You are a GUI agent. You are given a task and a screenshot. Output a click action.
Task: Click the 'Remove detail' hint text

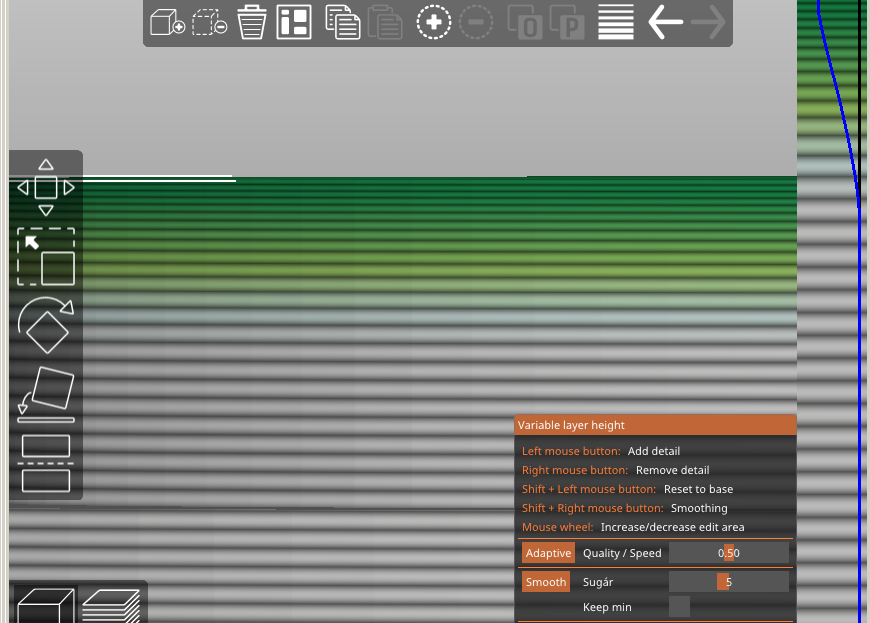pyautogui.click(x=672, y=470)
